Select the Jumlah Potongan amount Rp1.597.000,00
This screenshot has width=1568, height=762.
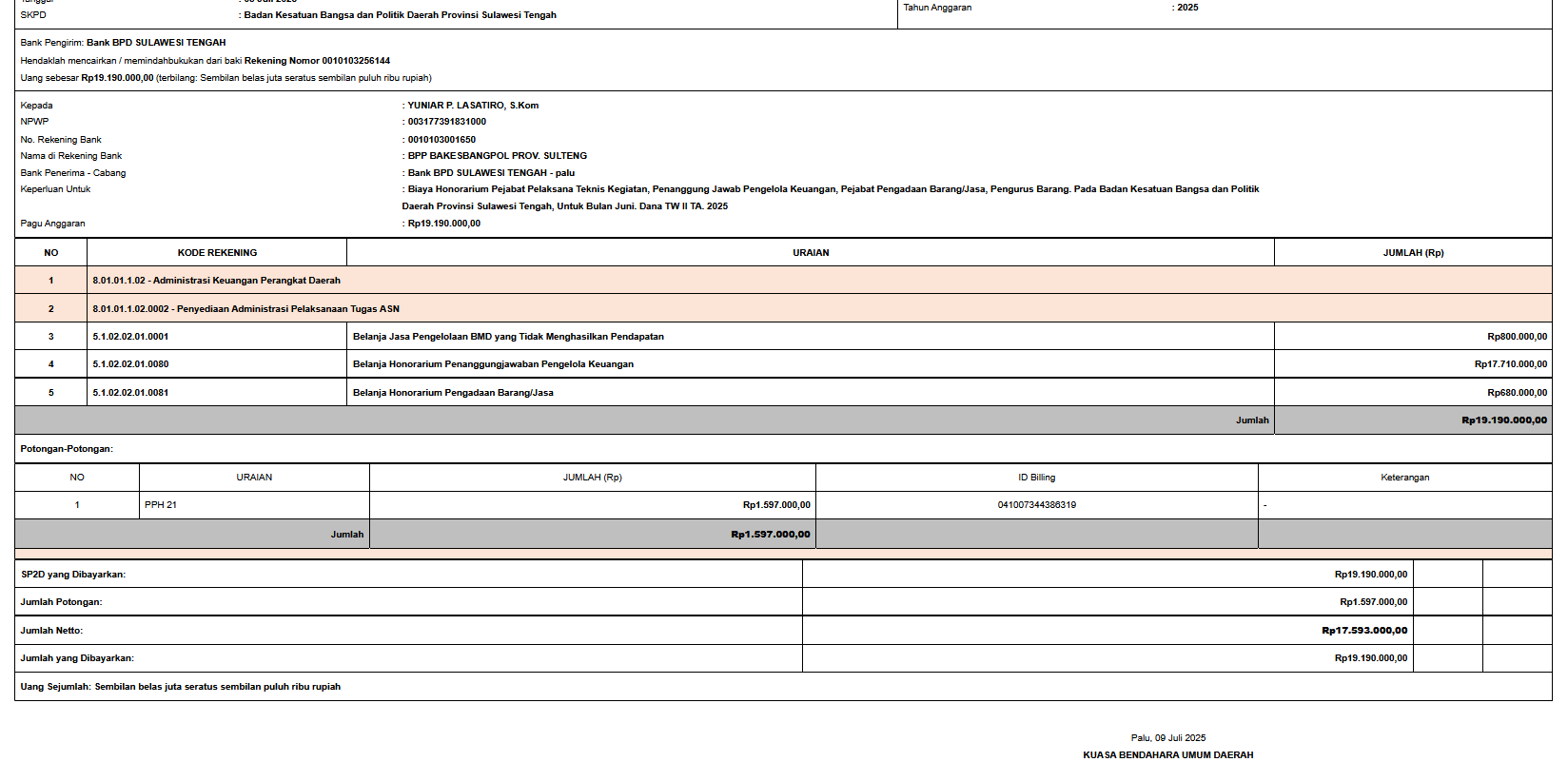pyautogui.click(x=1374, y=602)
